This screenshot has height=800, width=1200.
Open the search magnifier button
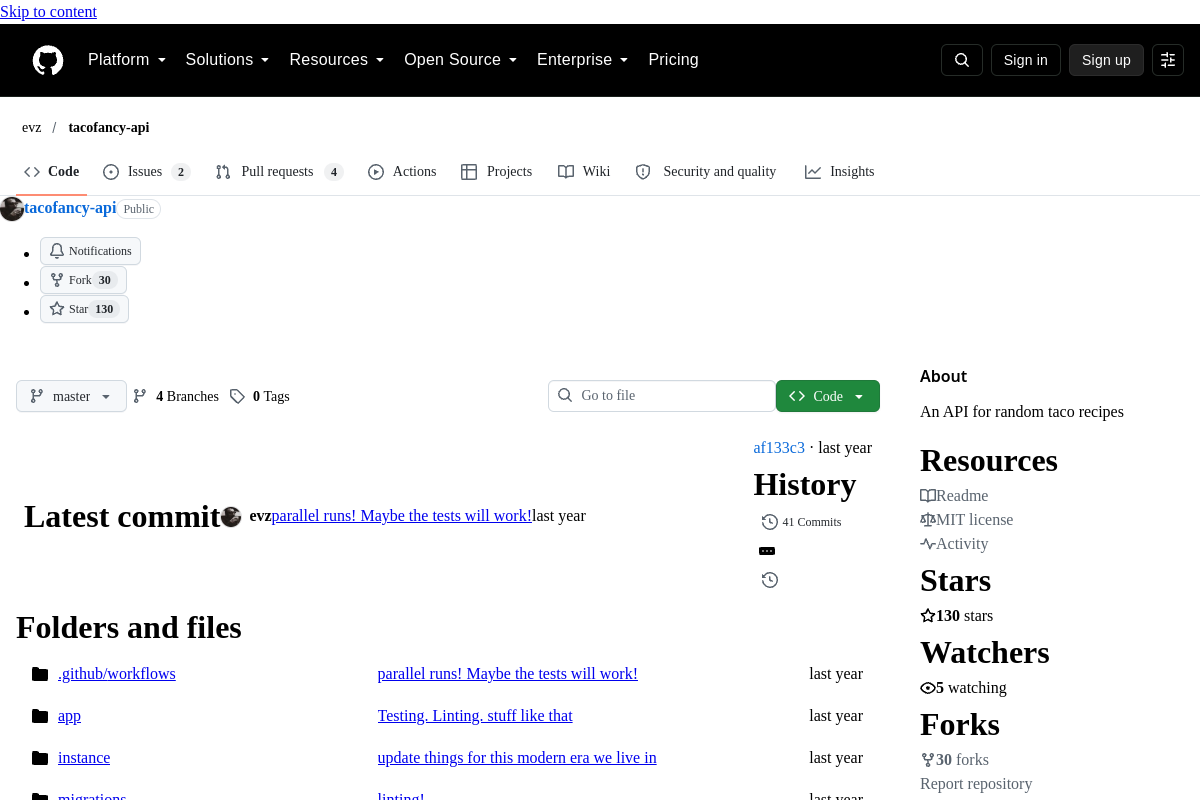click(962, 60)
